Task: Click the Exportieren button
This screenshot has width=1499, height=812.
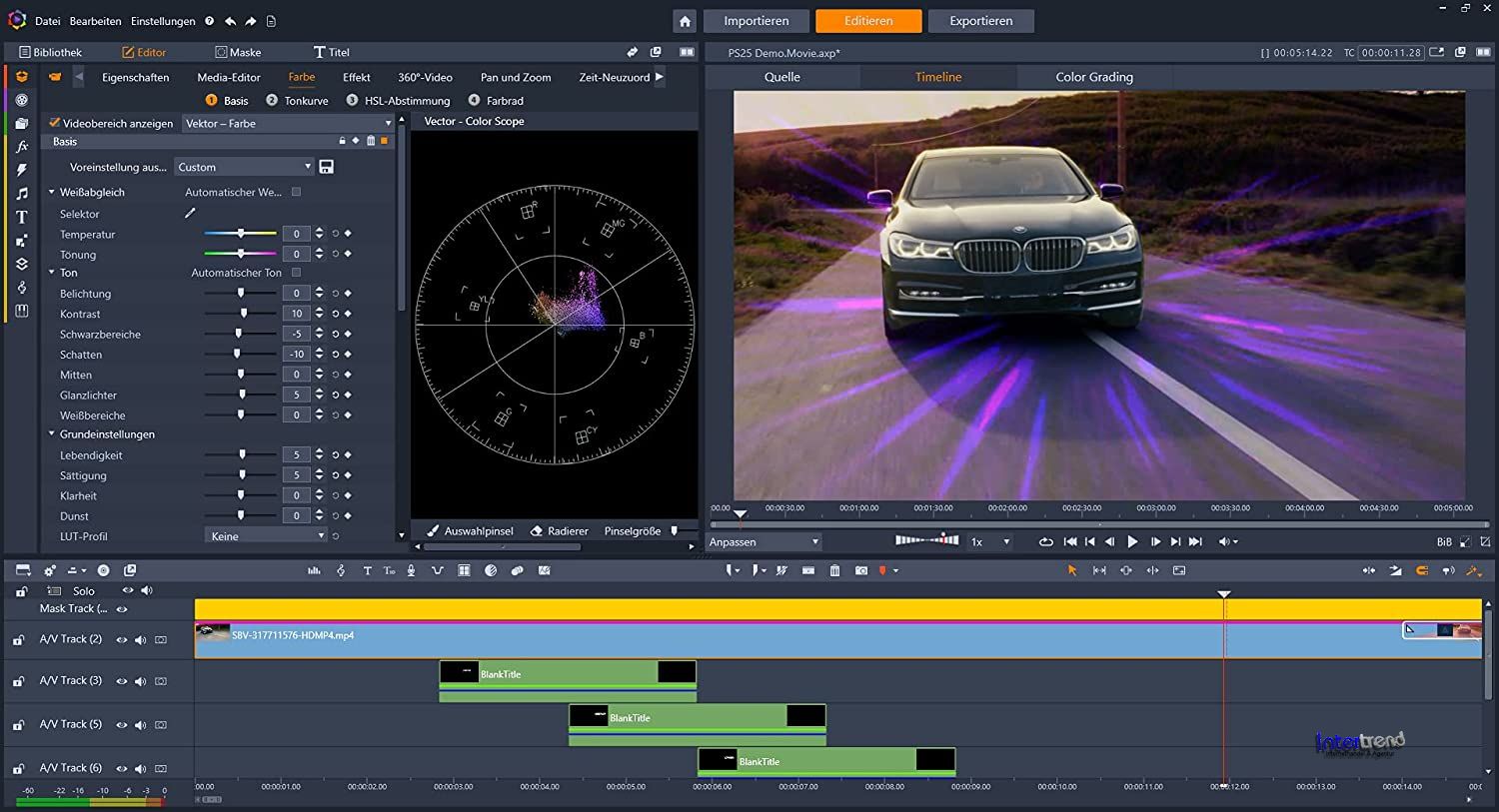Action: 980,21
